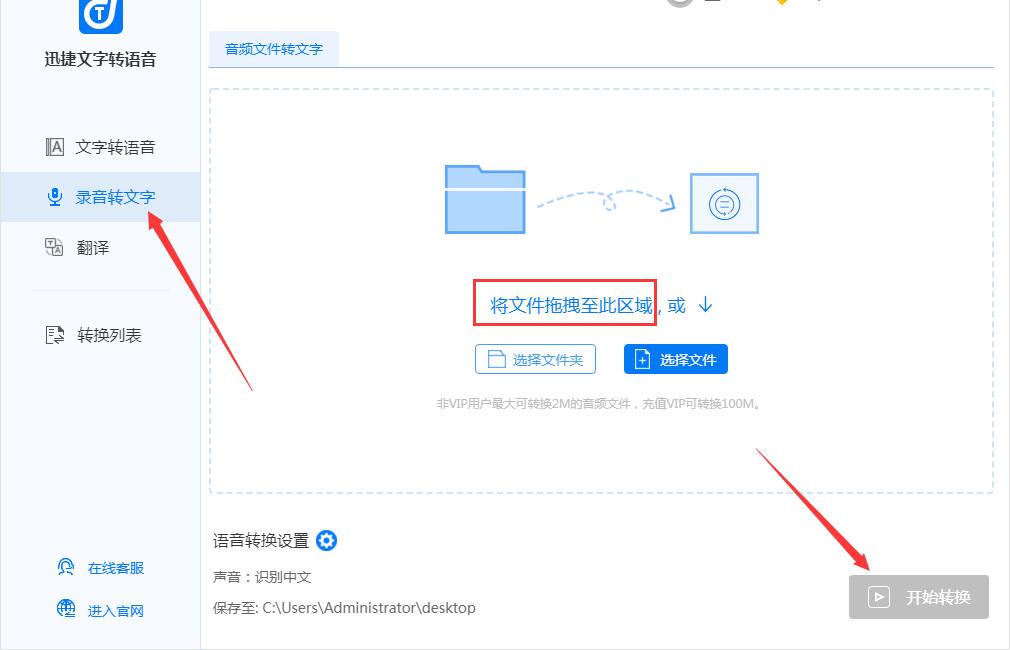Click the microphone icon next to 录音转文字

click(x=56, y=197)
